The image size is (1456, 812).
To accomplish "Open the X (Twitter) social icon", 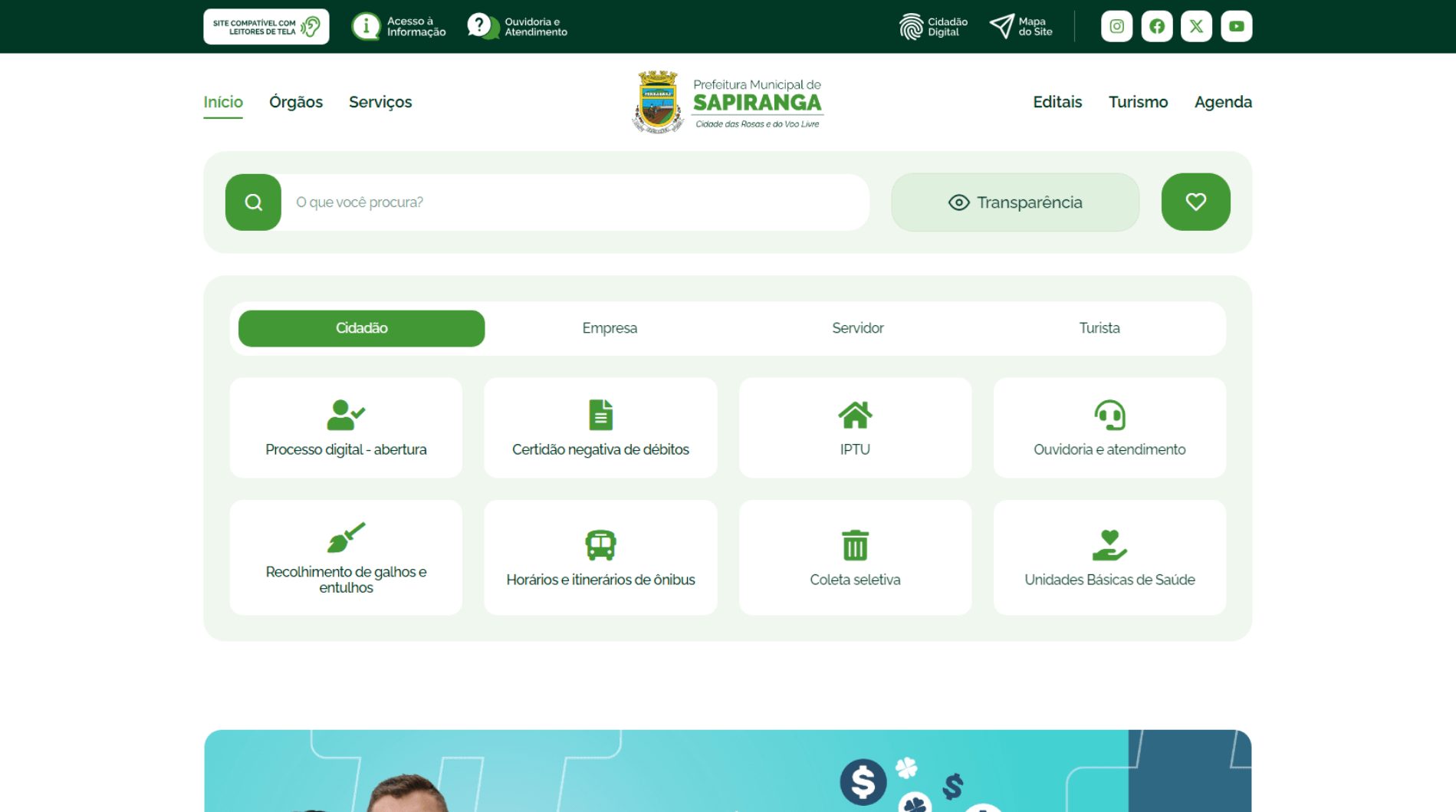I will (x=1196, y=27).
